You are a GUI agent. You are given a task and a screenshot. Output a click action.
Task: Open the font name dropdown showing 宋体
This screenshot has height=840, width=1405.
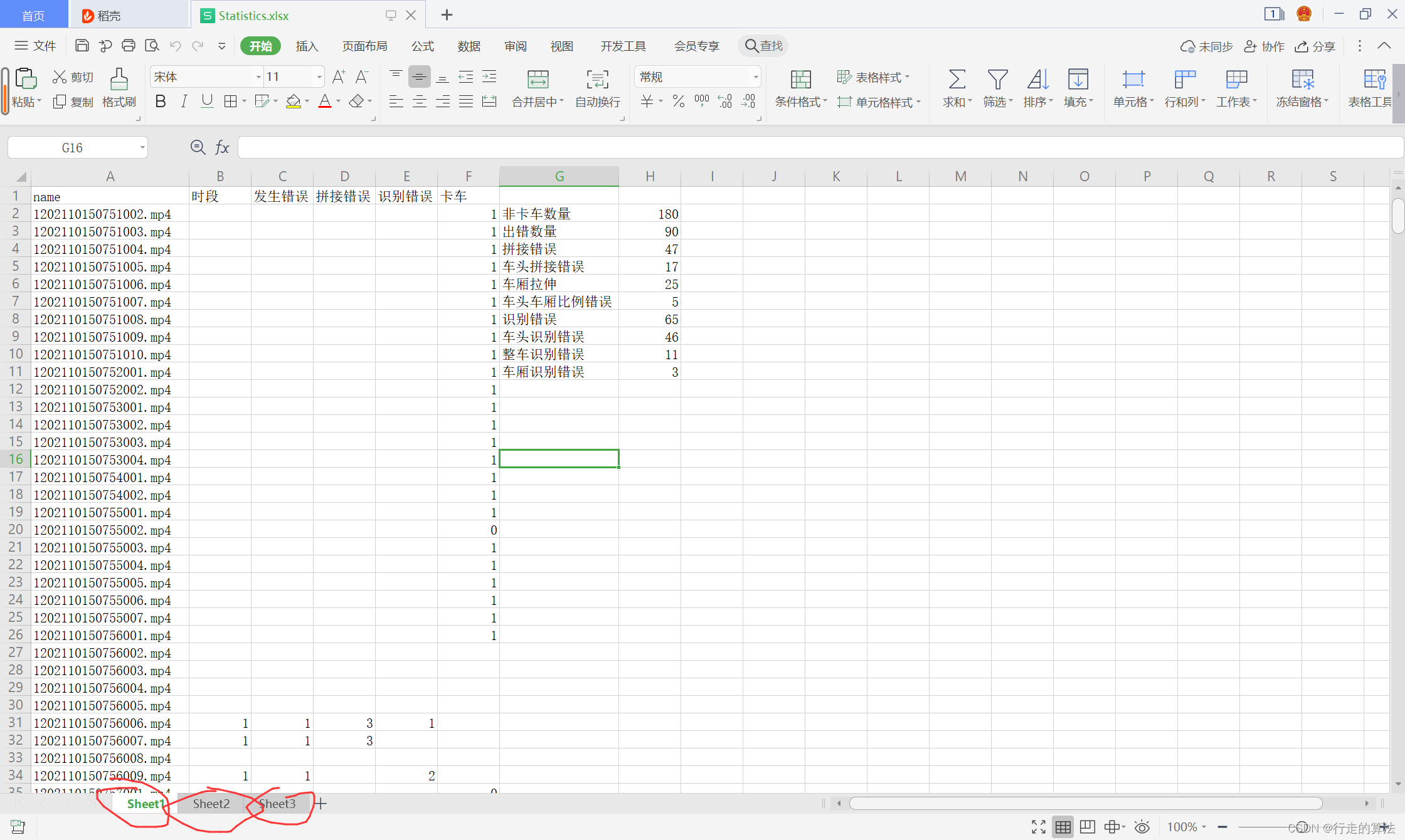click(258, 77)
